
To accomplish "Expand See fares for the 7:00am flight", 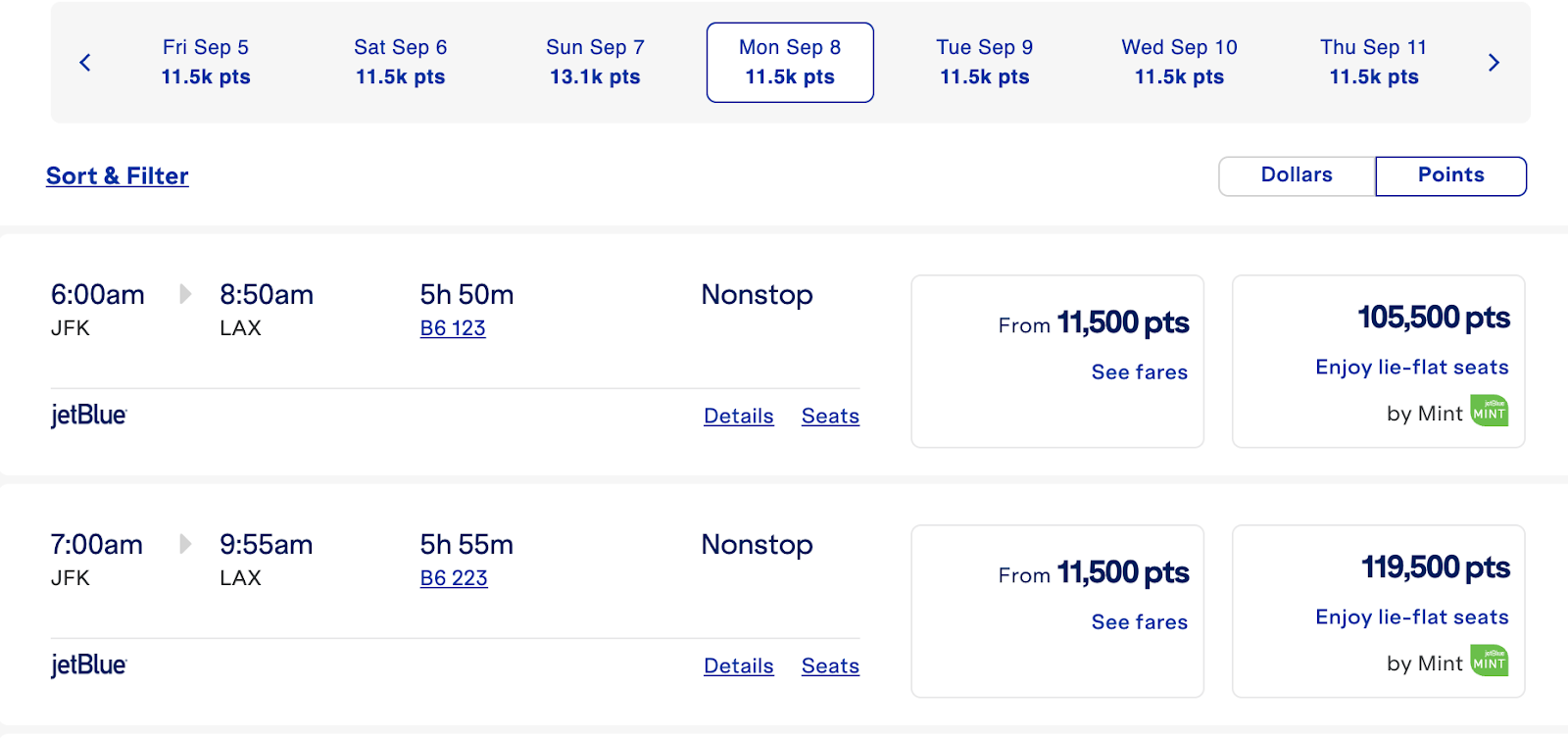I will pyautogui.click(x=1139, y=622).
